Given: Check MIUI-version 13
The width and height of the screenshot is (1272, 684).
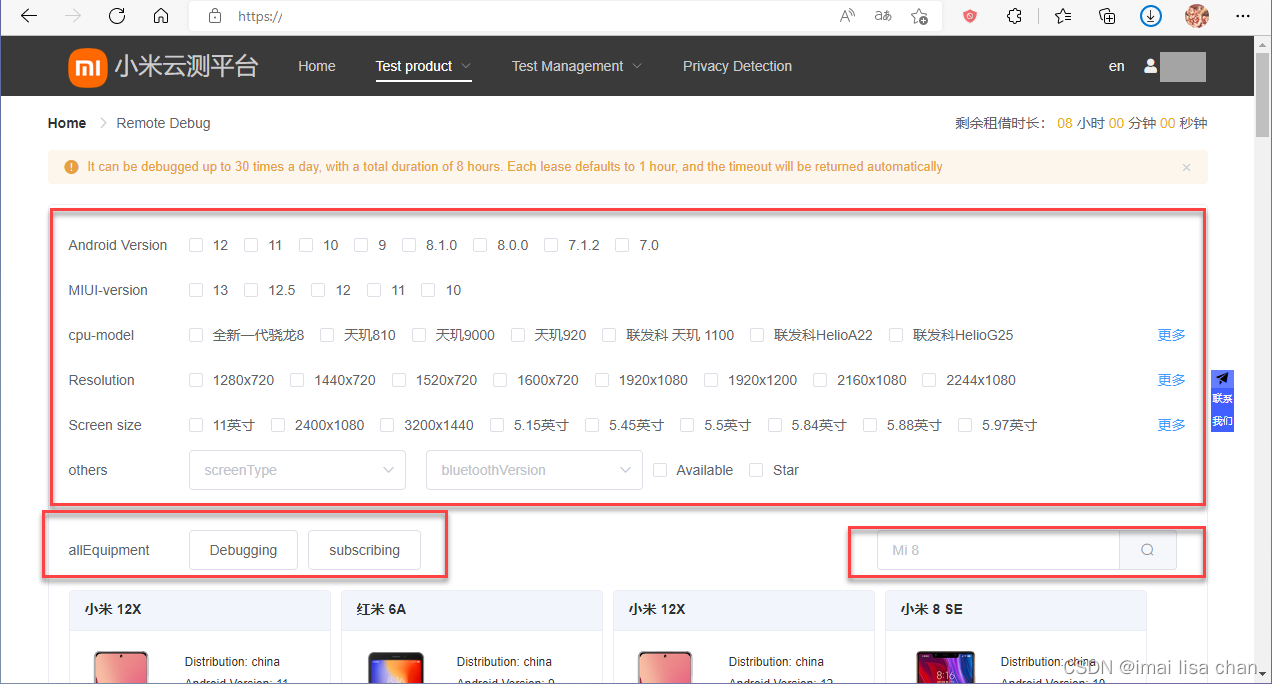Looking at the screenshot, I should tap(196, 290).
